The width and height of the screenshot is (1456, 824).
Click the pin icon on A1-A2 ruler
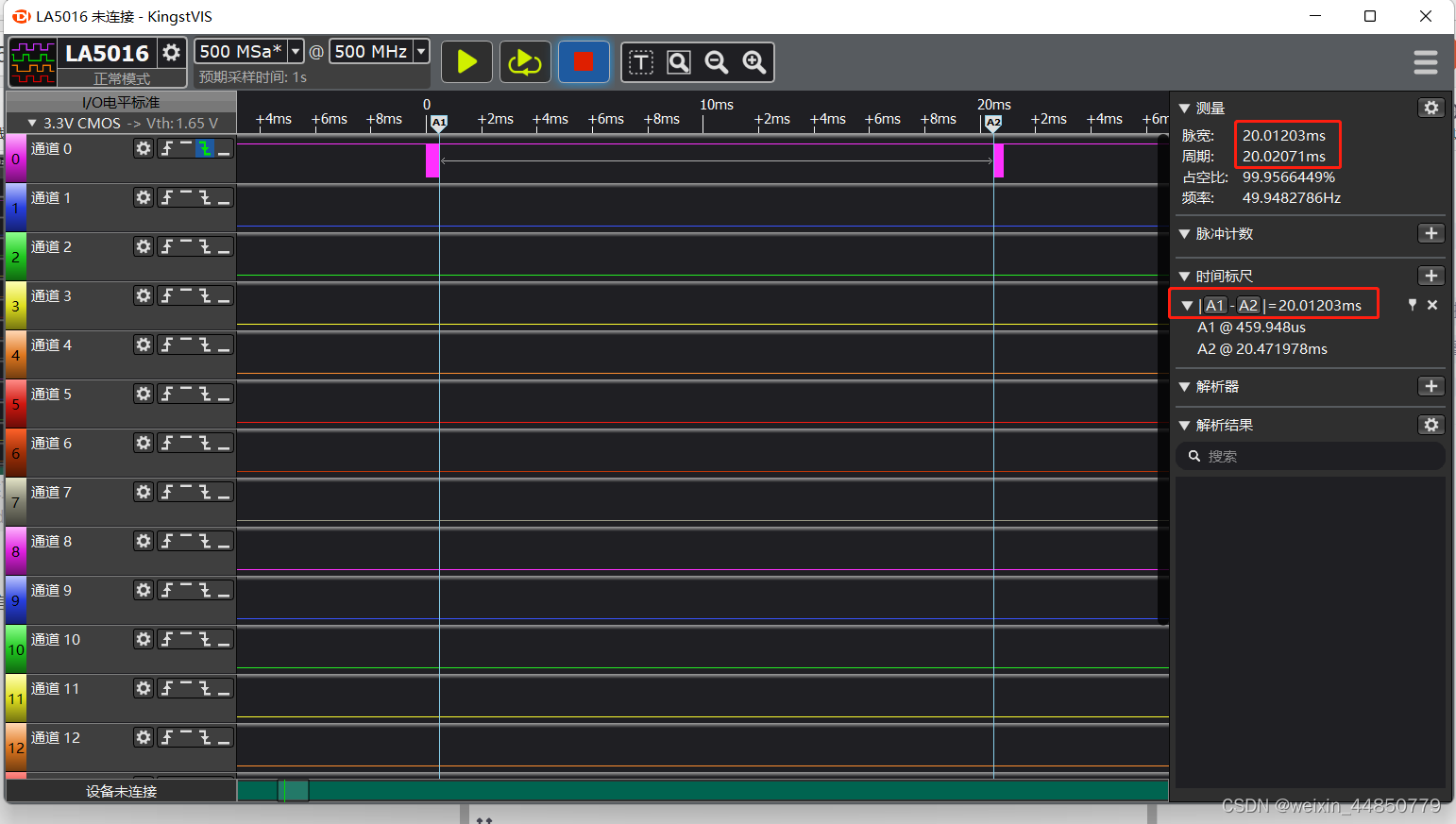1413,305
